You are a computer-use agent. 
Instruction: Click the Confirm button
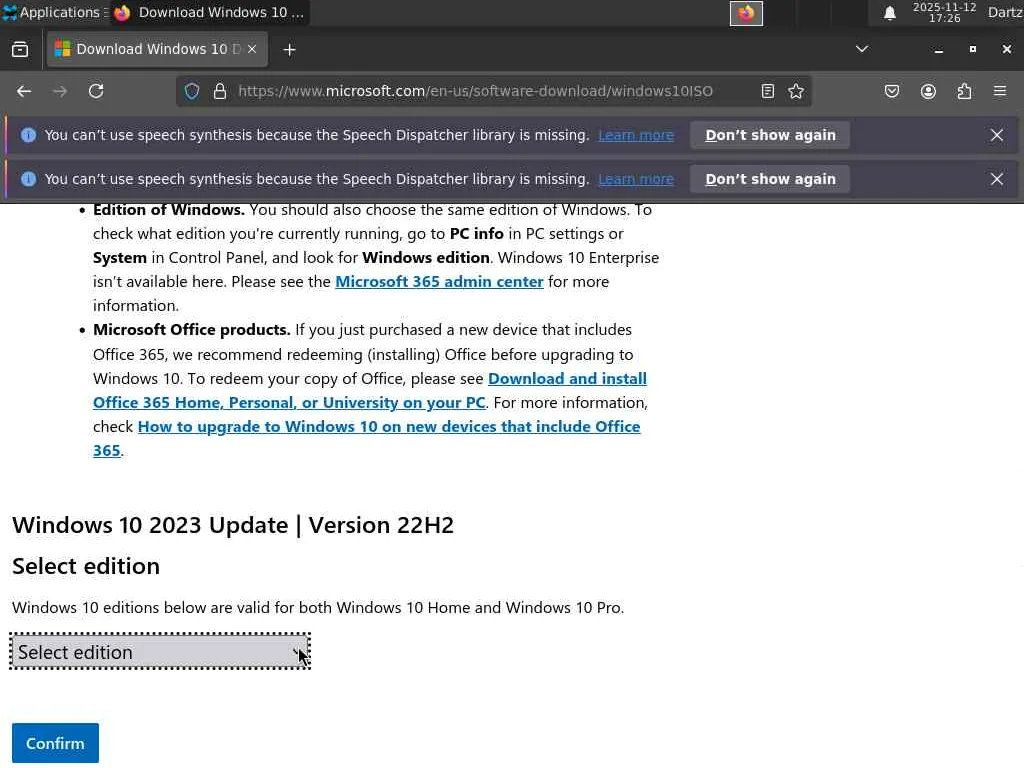coord(56,743)
